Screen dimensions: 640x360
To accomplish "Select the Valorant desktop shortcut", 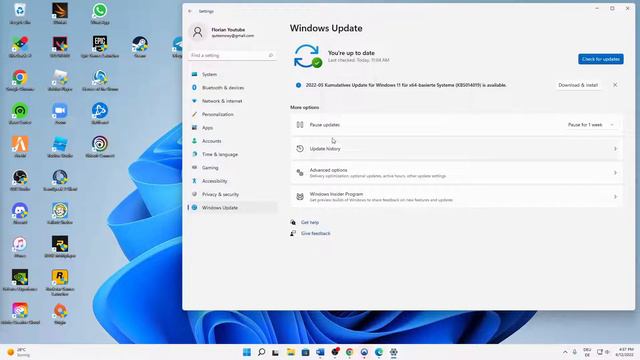I will [x=60, y=47].
